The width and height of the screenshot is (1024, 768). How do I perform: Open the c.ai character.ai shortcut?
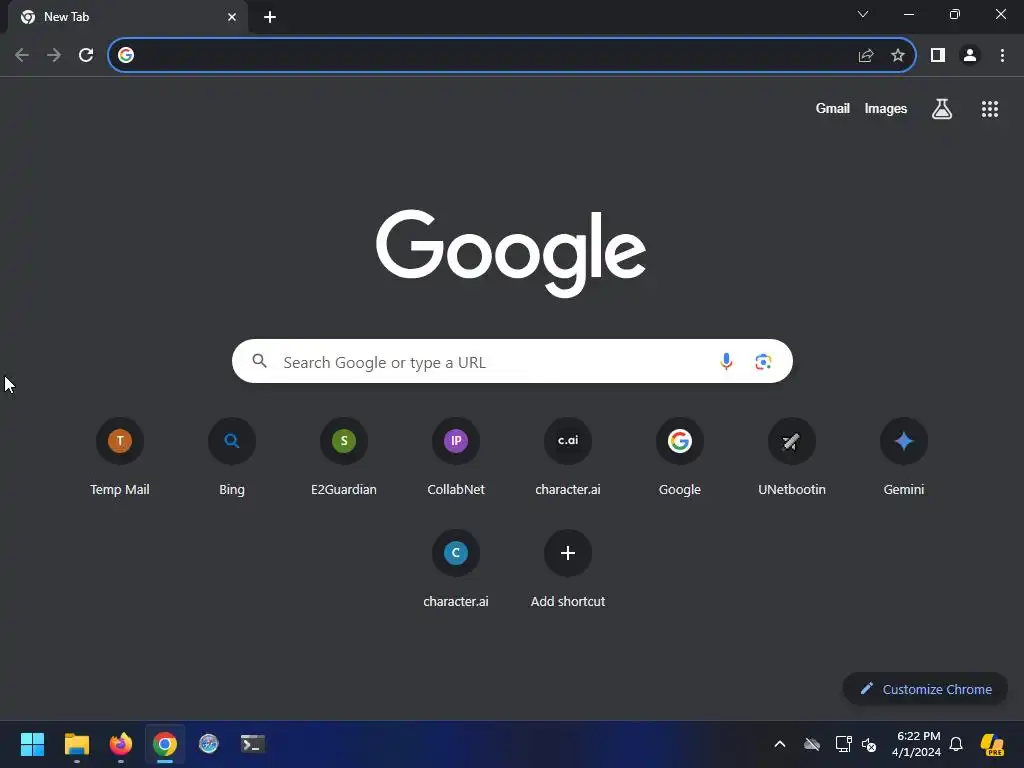point(568,456)
